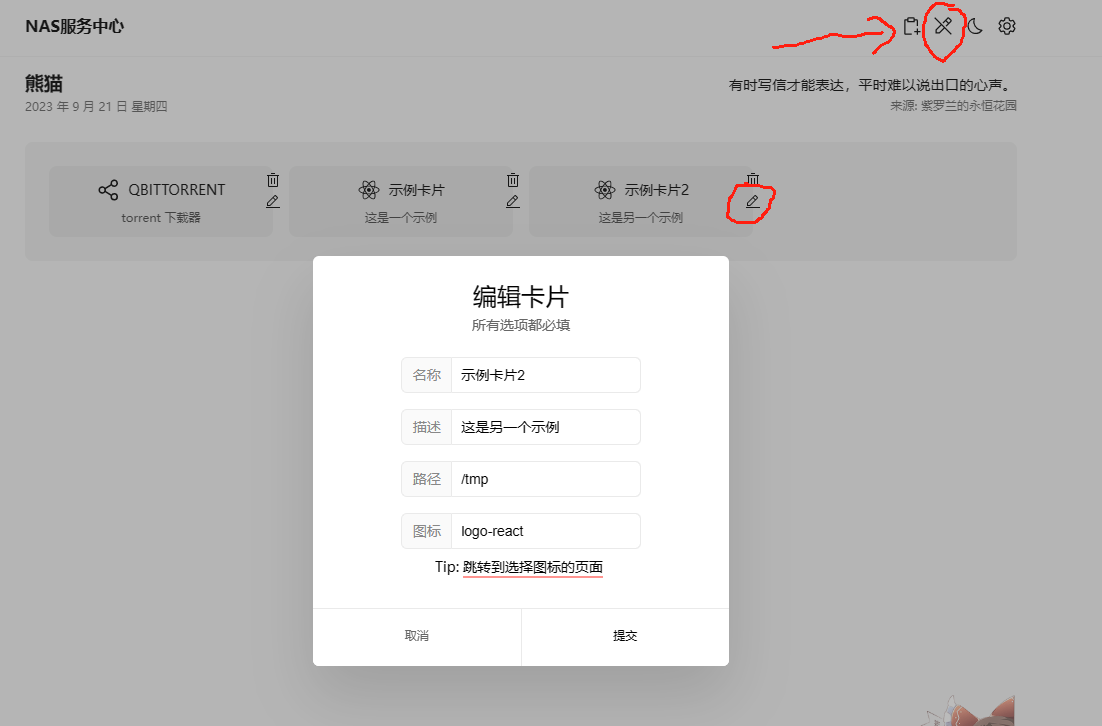Click the 取消 button
1102x726 pixels.
[x=417, y=636]
